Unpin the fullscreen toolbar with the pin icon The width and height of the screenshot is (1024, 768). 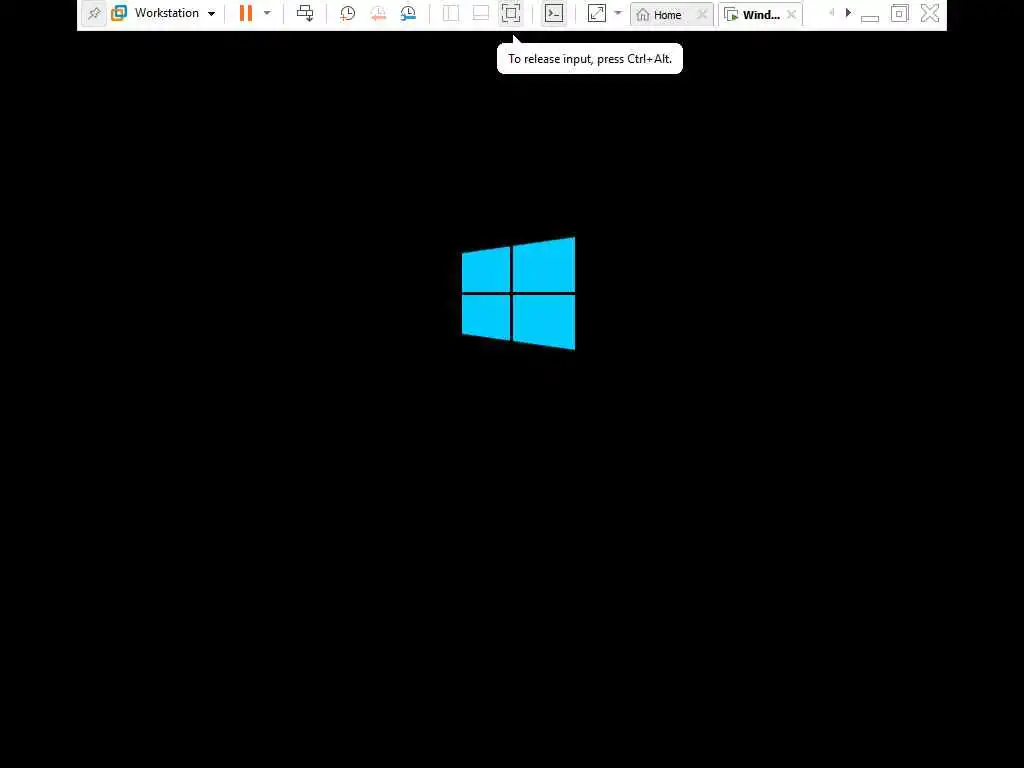point(94,13)
